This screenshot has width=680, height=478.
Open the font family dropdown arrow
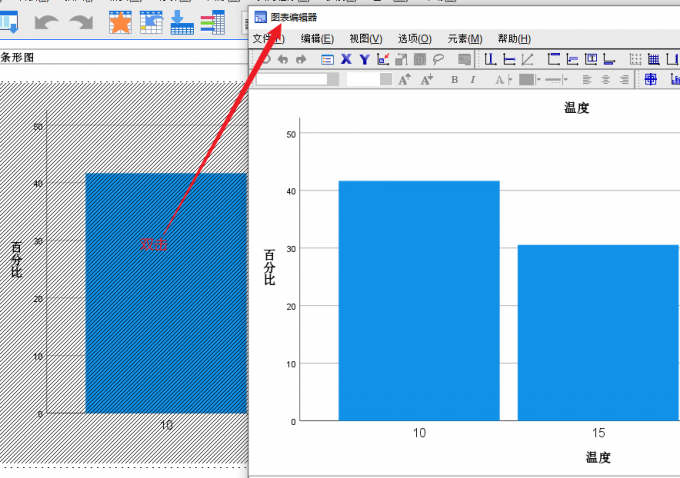click(x=333, y=79)
